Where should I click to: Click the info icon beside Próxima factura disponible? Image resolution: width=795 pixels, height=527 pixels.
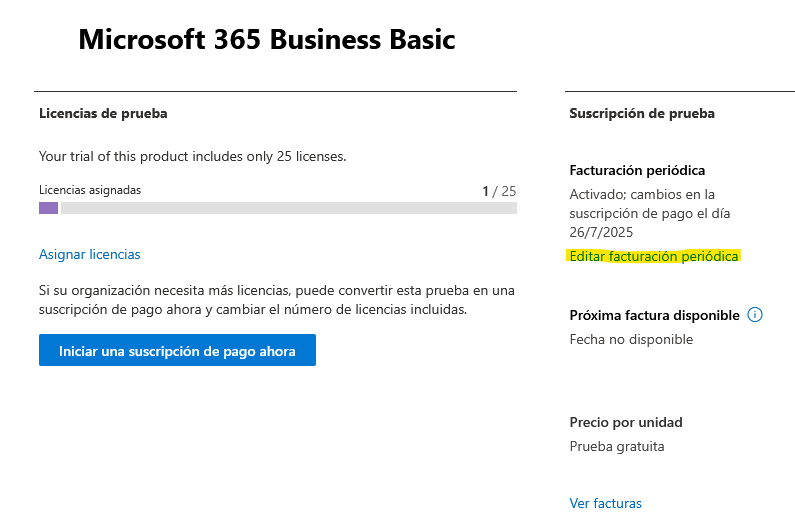(x=755, y=315)
